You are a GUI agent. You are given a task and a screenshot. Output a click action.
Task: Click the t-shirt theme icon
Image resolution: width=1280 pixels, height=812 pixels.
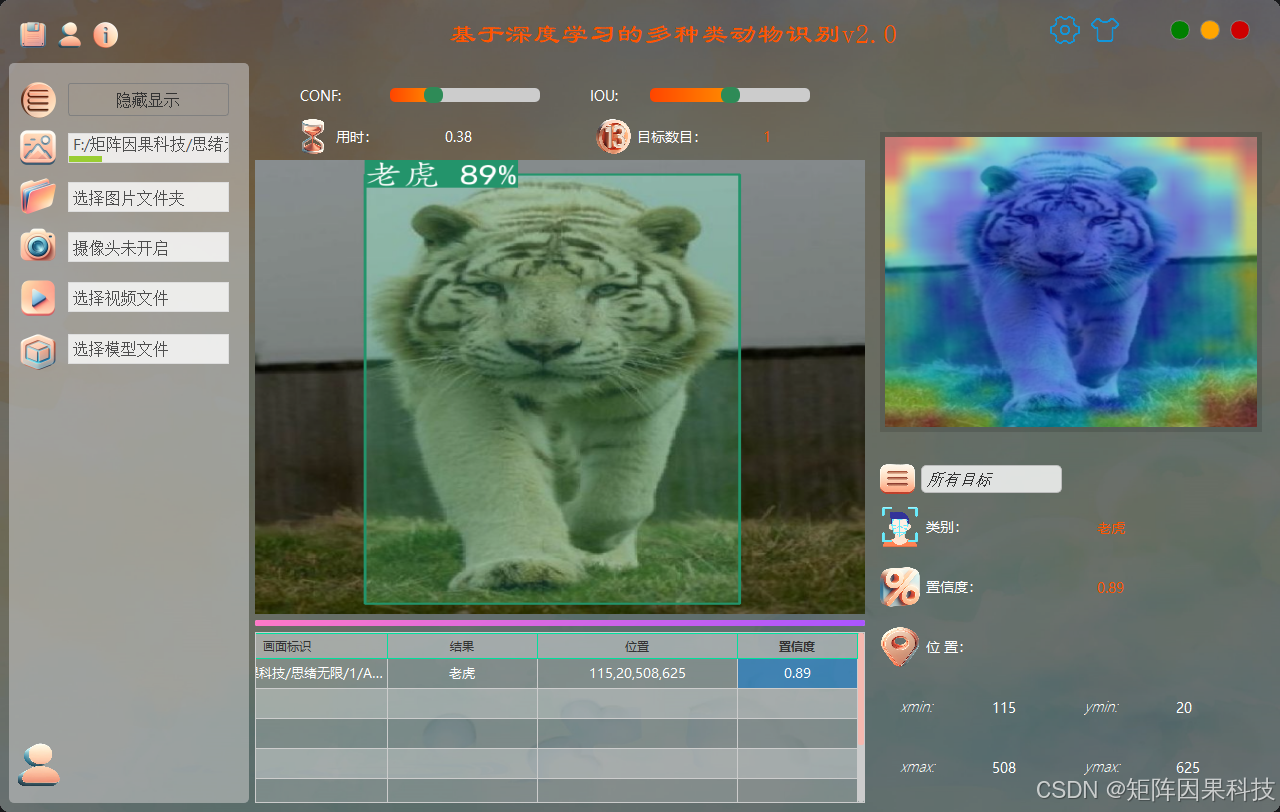point(1104,30)
